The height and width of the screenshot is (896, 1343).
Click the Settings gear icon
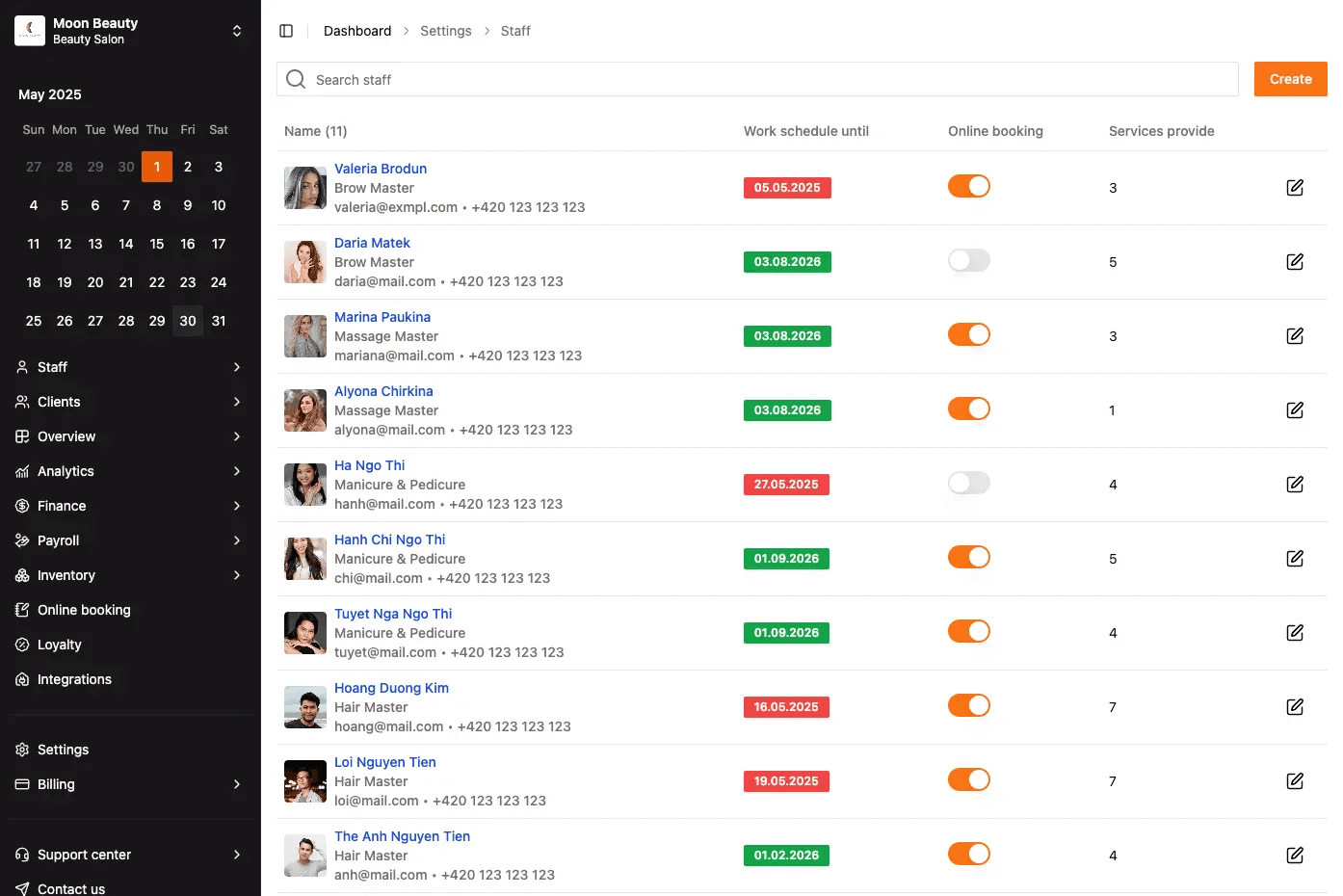[x=22, y=750]
